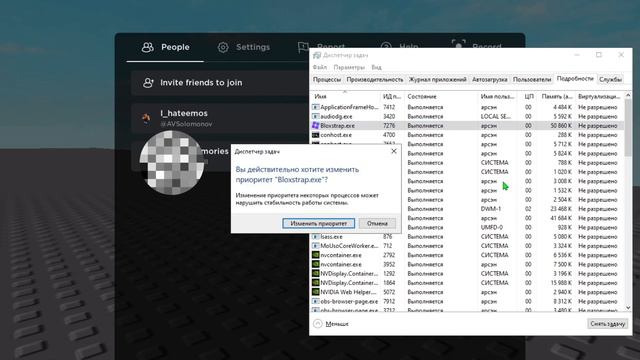Select the Подробности tab

point(575,79)
